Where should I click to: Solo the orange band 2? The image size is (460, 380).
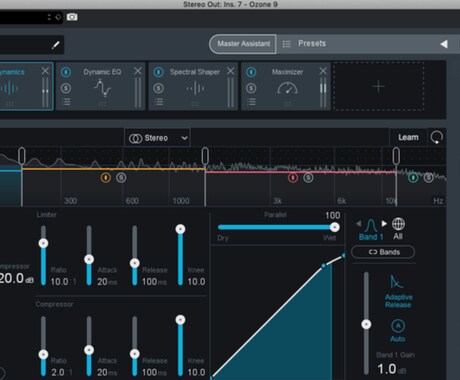[121, 178]
